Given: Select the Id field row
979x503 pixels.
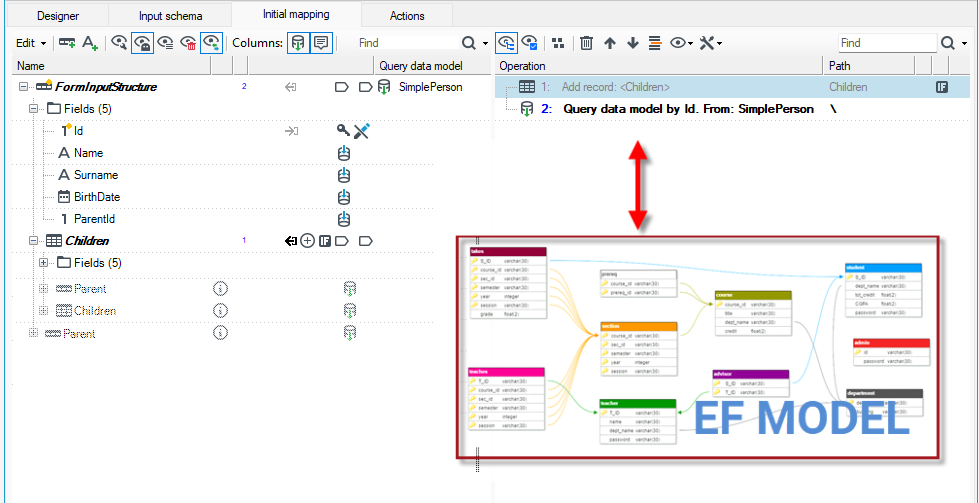Looking at the screenshot, I should point(222,131).
